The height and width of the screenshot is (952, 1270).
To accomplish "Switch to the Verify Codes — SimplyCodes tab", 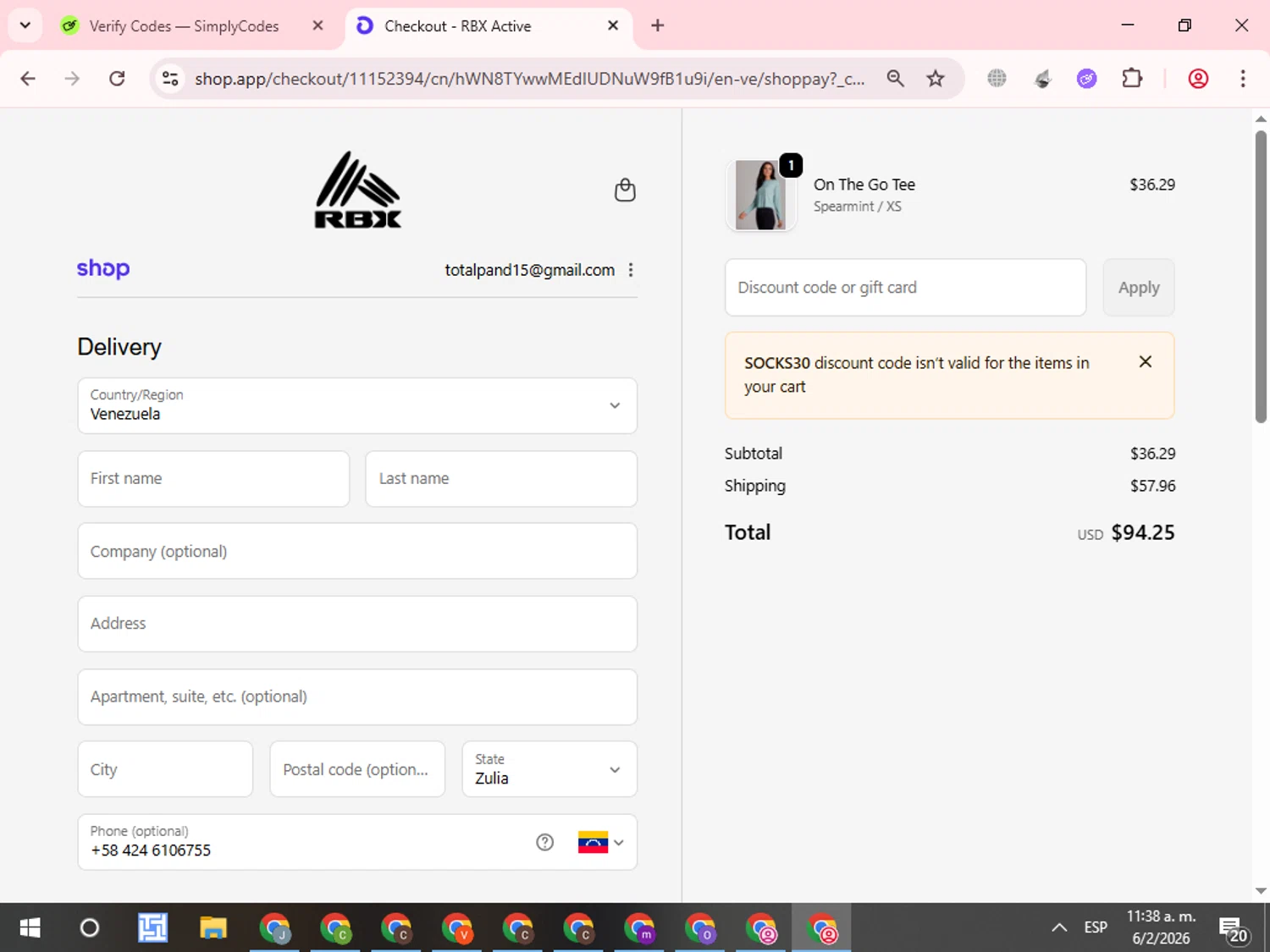I will (x=184, y=26).
